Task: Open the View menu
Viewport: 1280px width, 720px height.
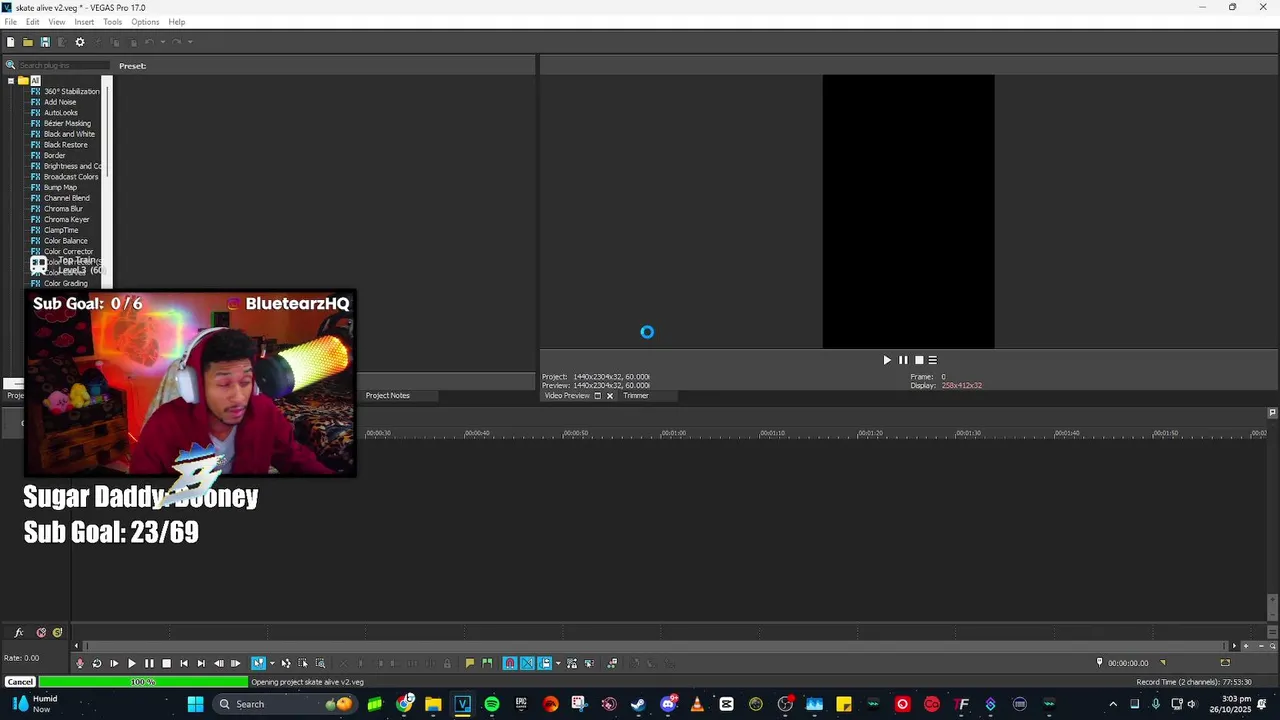Action: click(57, 22)
